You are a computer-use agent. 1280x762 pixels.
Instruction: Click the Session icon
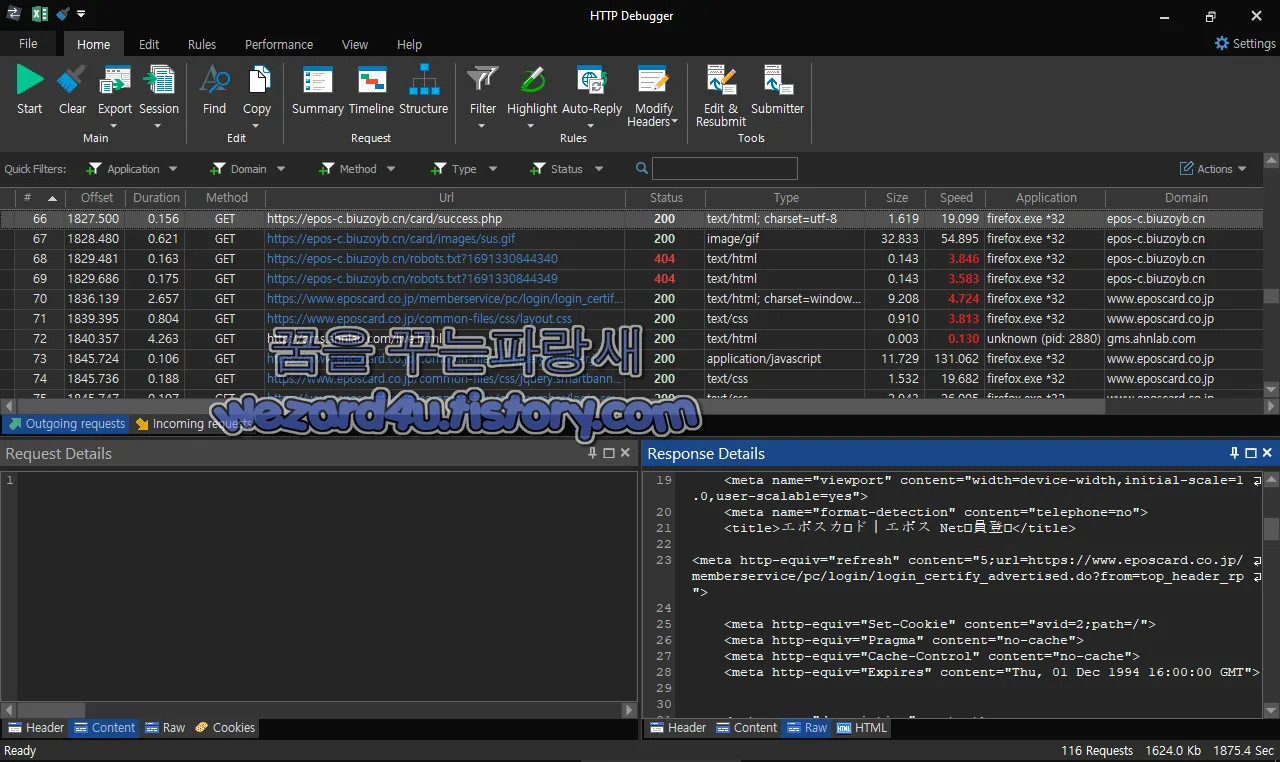159,80
